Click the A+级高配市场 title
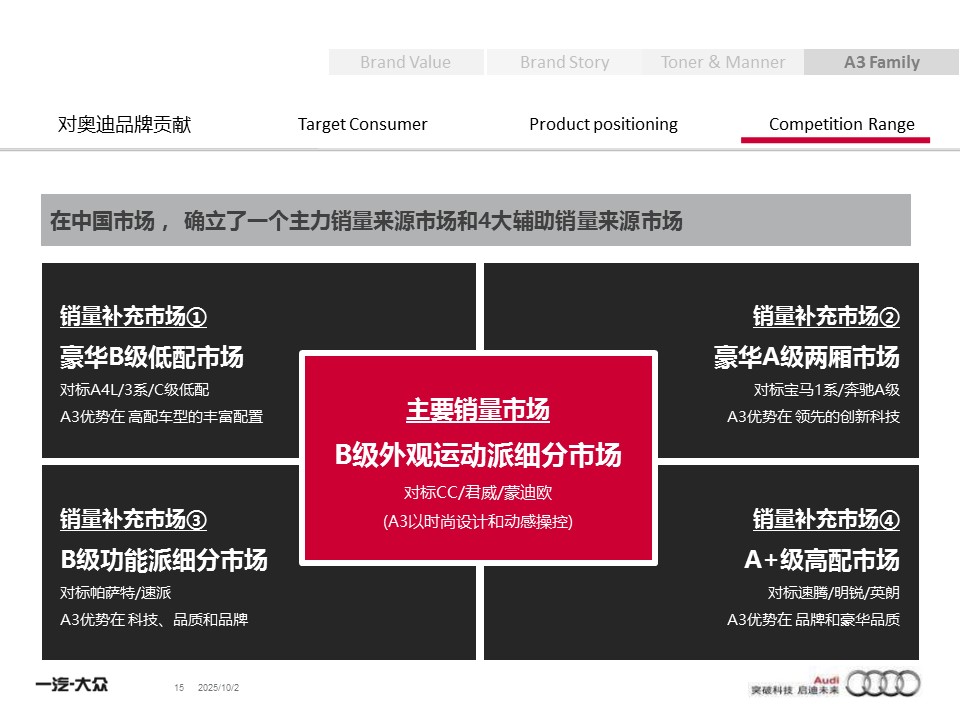The height and width of the screenshot is (720, 960). 821,559
